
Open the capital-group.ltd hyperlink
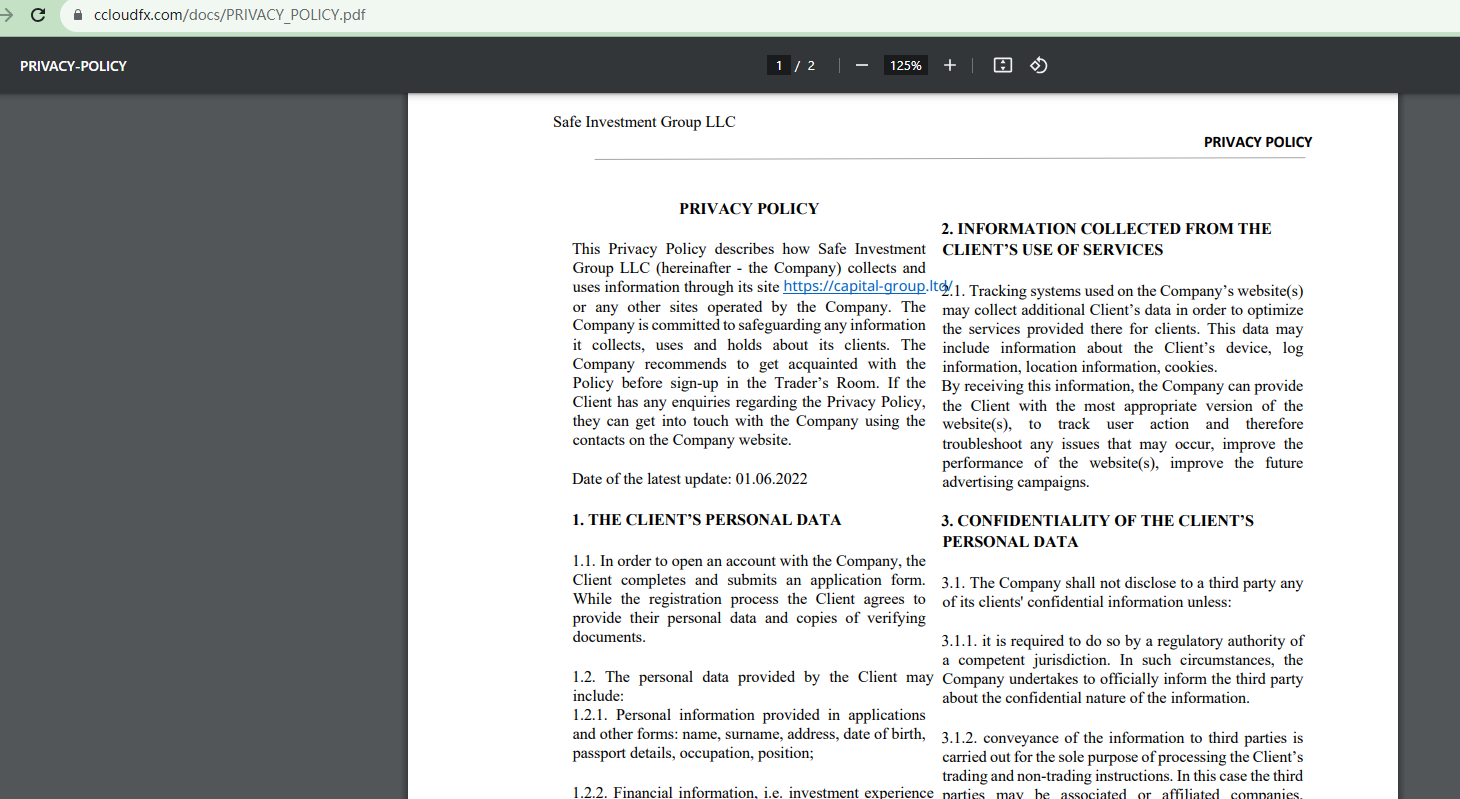[x=865, y=286]
